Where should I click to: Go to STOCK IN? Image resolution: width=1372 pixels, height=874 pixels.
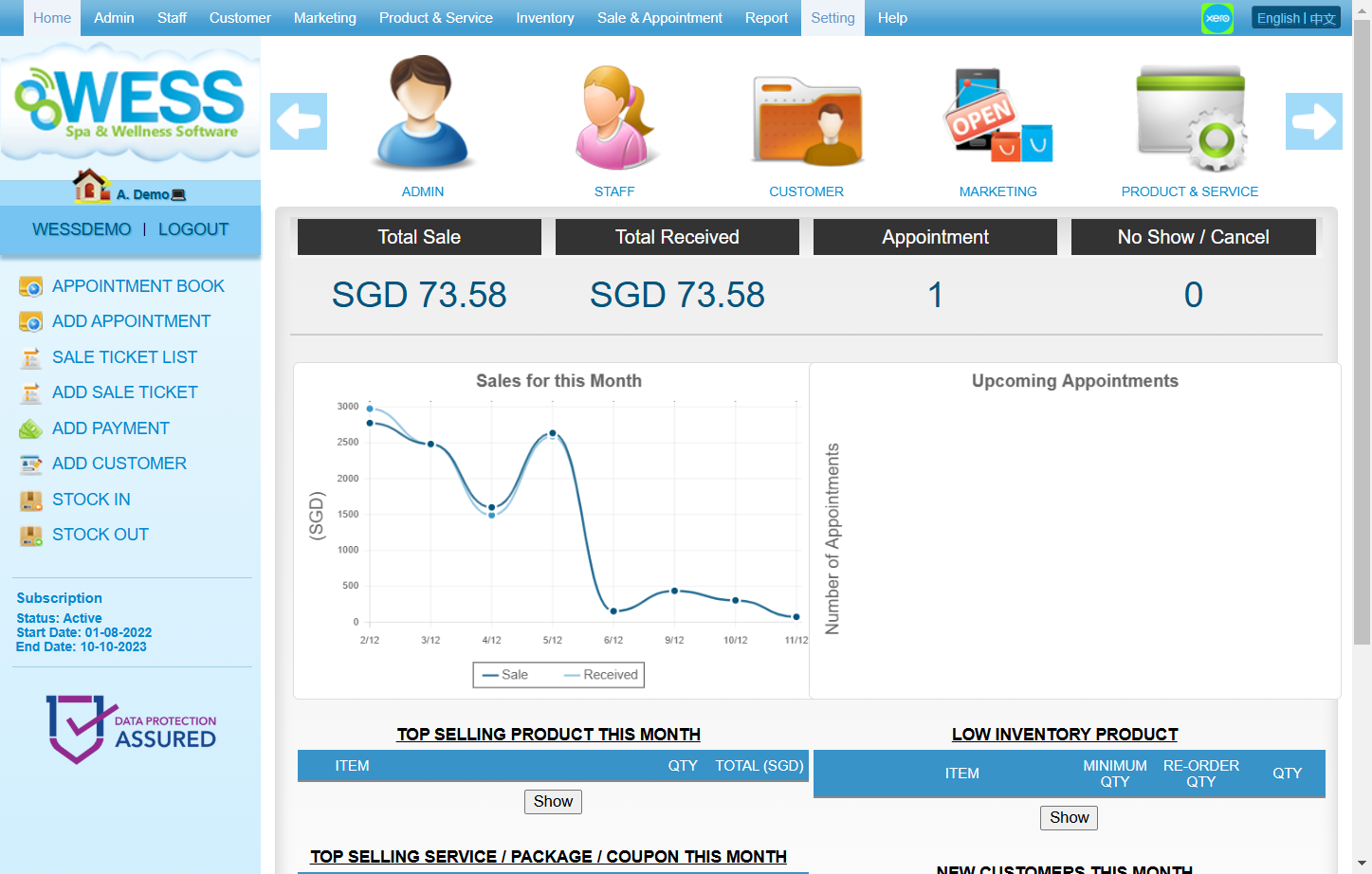pyautogui.click(x=91, y=500)
